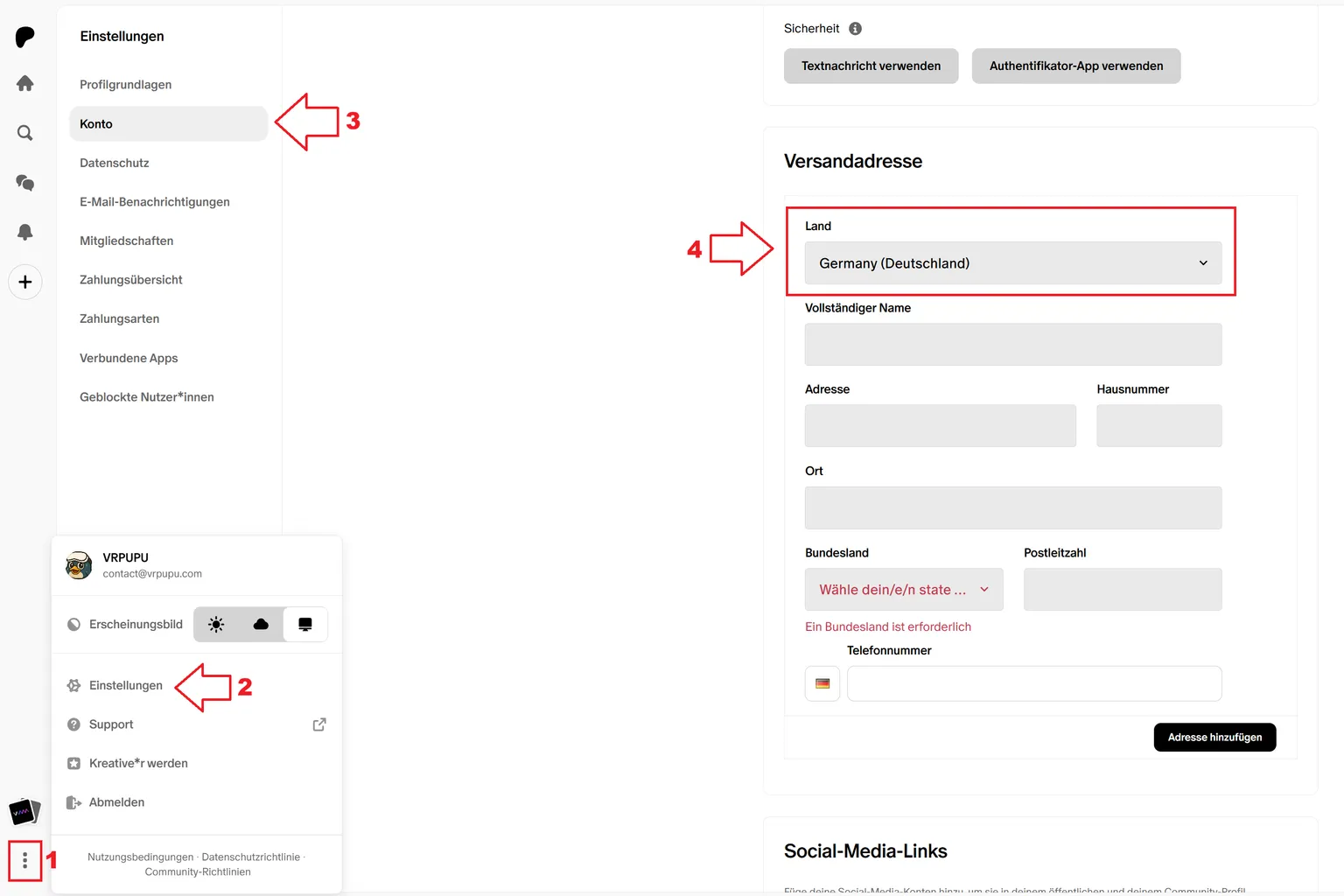1344x896 pixels.
Task: Click Adresse hinzufügen button
Action: [x=1214, y=737]
